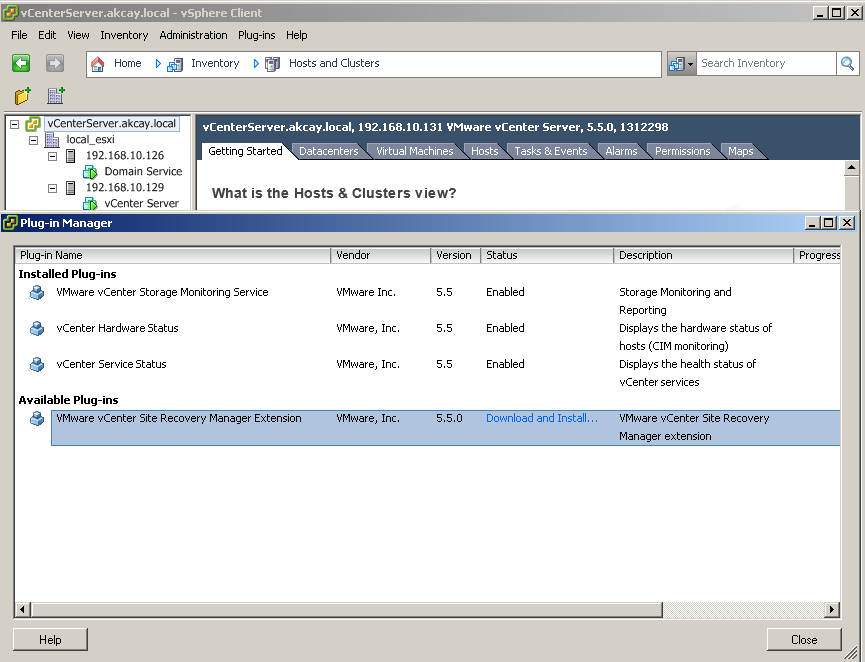Switch to the Tasks & Events tab
Image resolution: width=865 pixels, height=662 pixels.
pyautogui.click(x=551, y=151)
